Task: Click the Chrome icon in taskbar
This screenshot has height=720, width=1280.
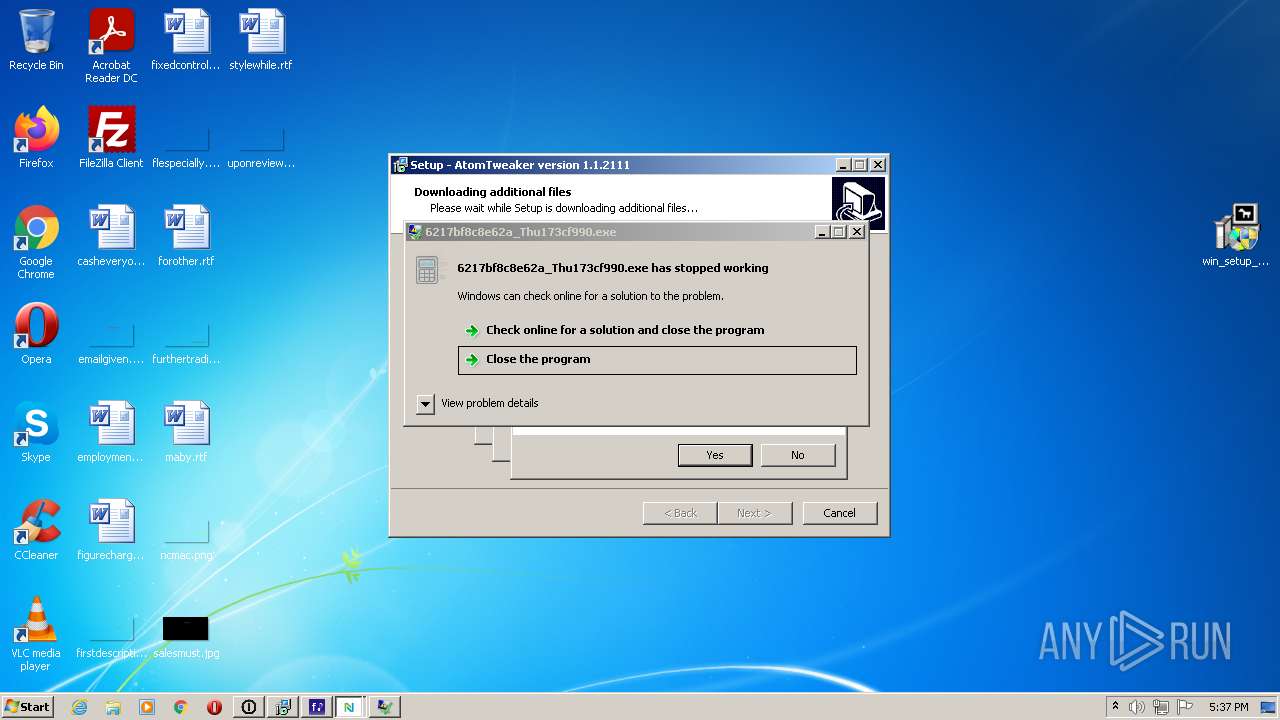Action: [181, 707]
